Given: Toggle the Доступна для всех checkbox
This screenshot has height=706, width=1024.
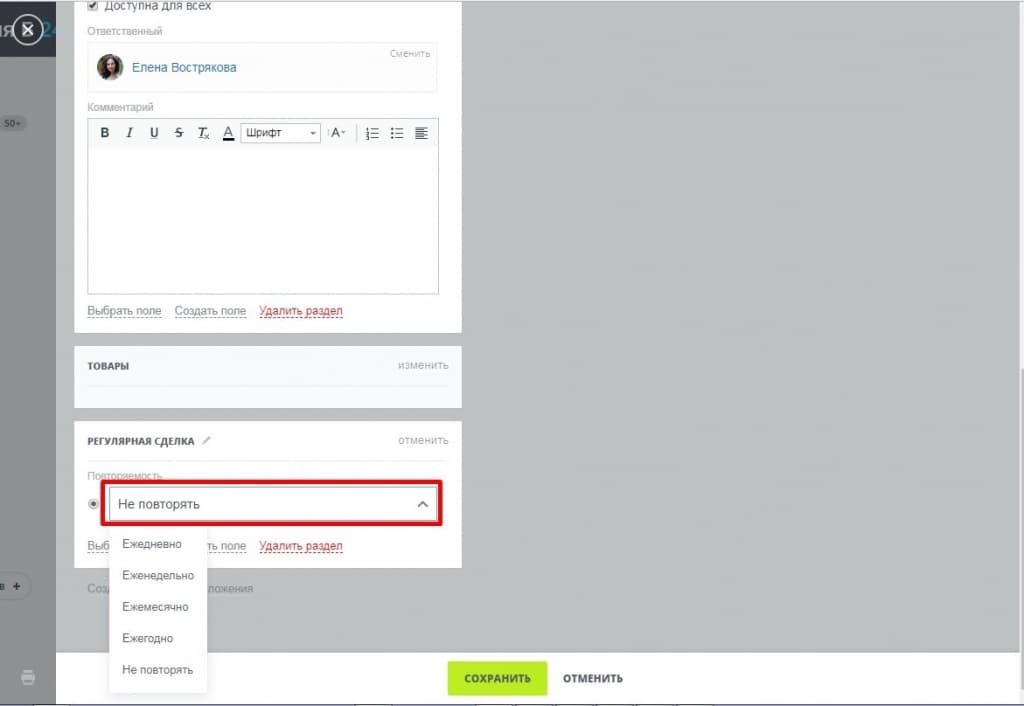Looking at the screenshot, I should point(93,6).
